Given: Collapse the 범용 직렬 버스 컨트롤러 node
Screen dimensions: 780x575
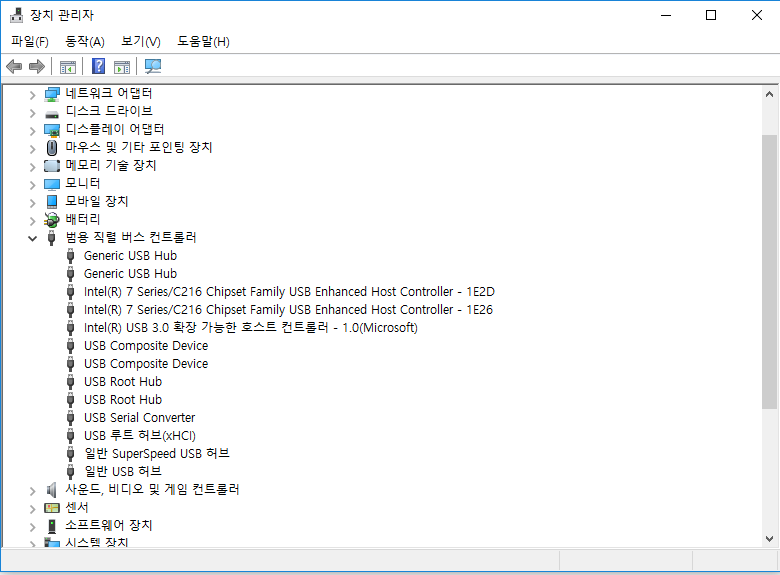Looking at the screenshot, I should [x=32, y=238].
